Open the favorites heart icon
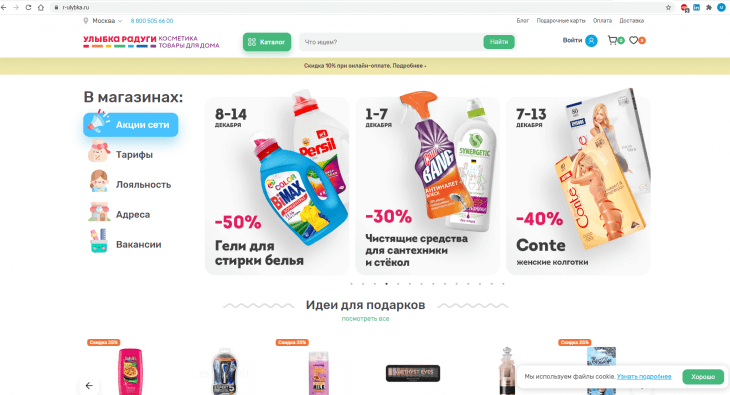 634,41
